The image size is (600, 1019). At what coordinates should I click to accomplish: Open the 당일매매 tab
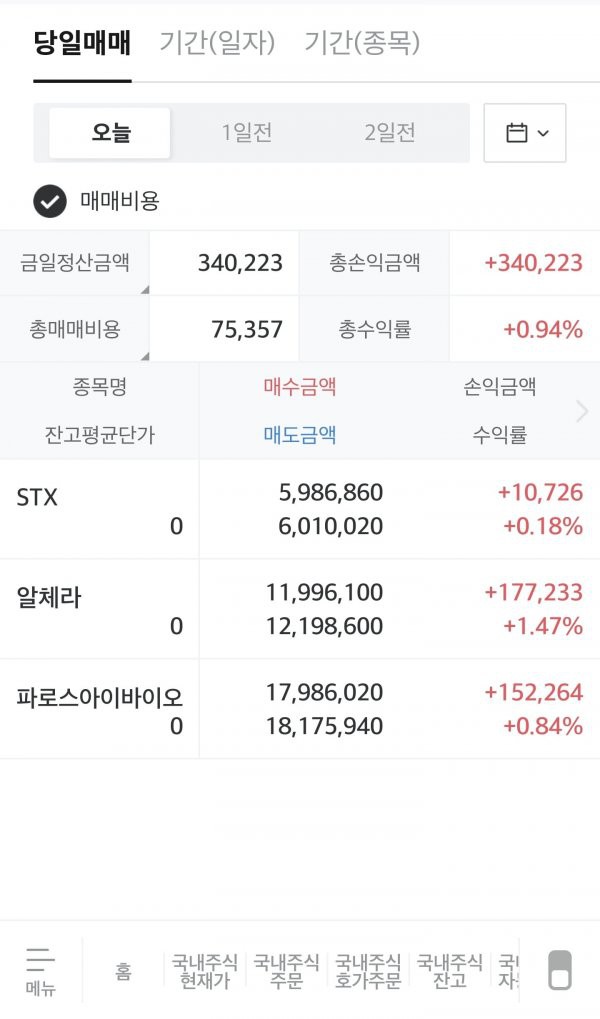pyautogui.click(x=83, y=43)
